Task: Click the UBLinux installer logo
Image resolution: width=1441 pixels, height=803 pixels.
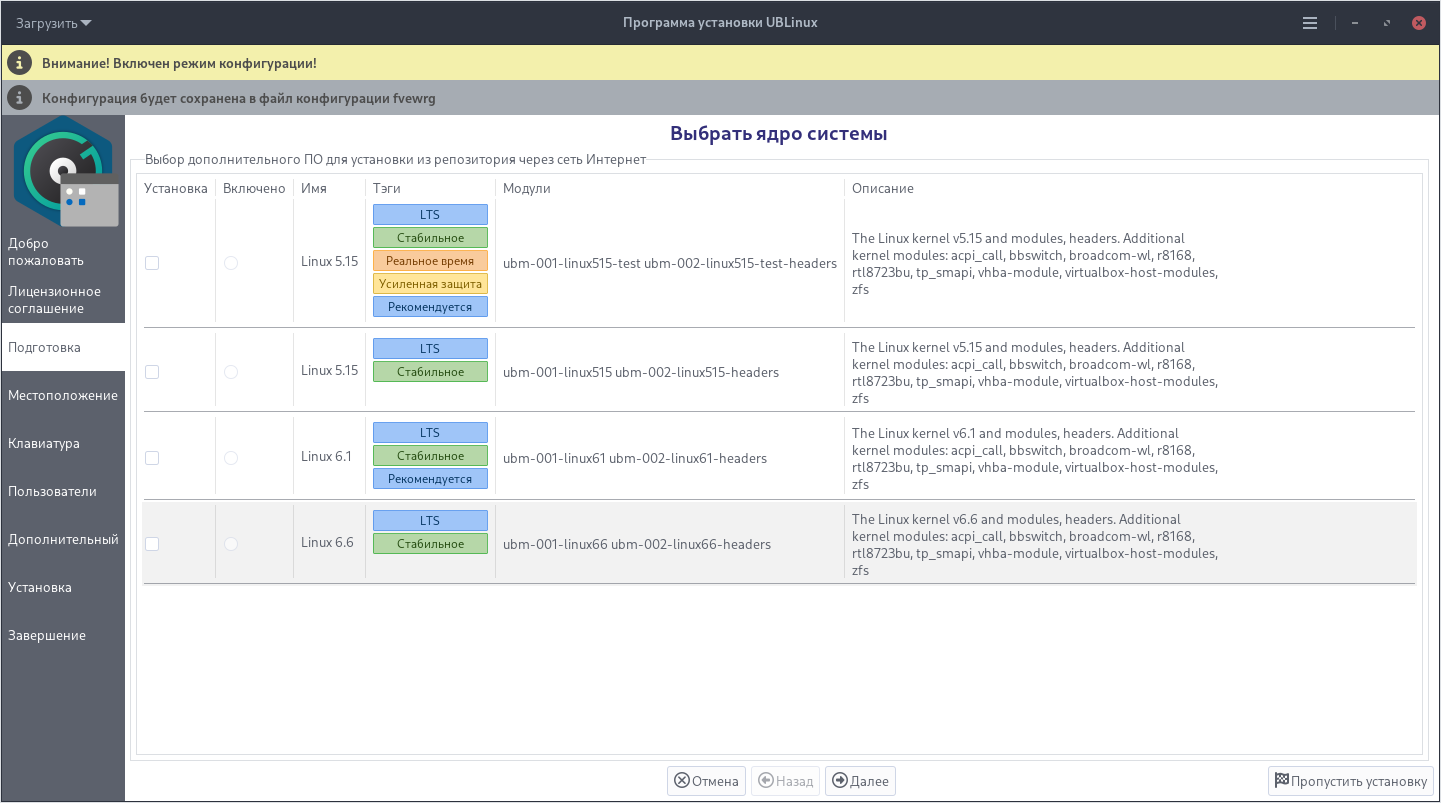Action: 64,172
